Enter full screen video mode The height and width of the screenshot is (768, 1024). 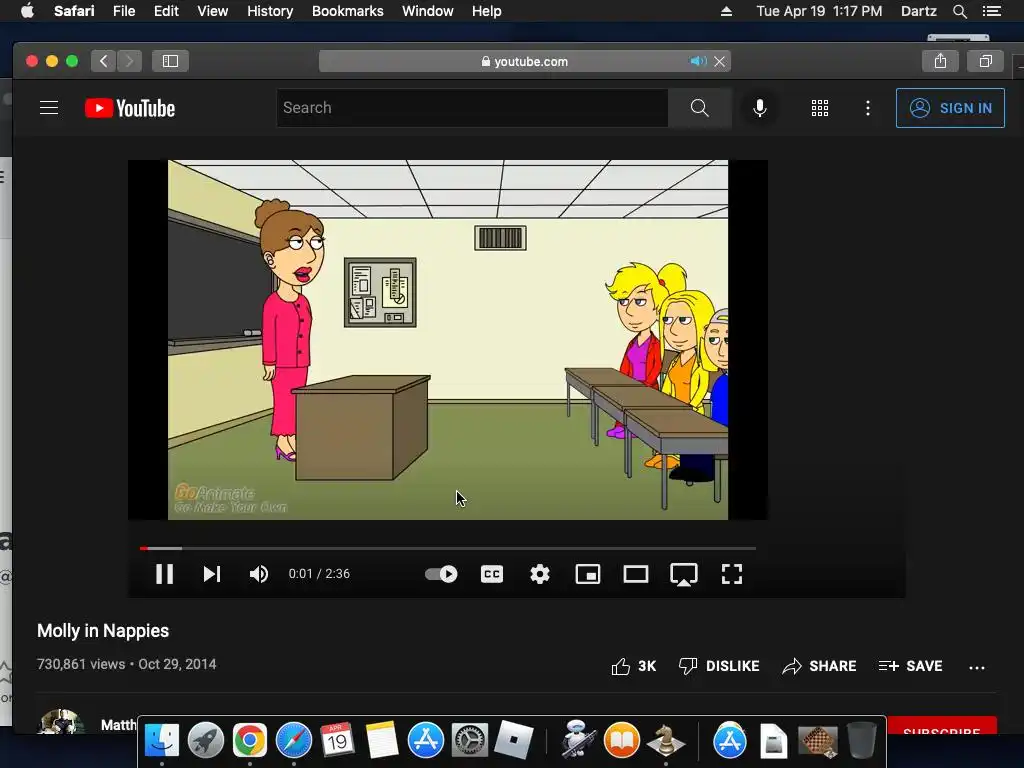tap(731, 574)
